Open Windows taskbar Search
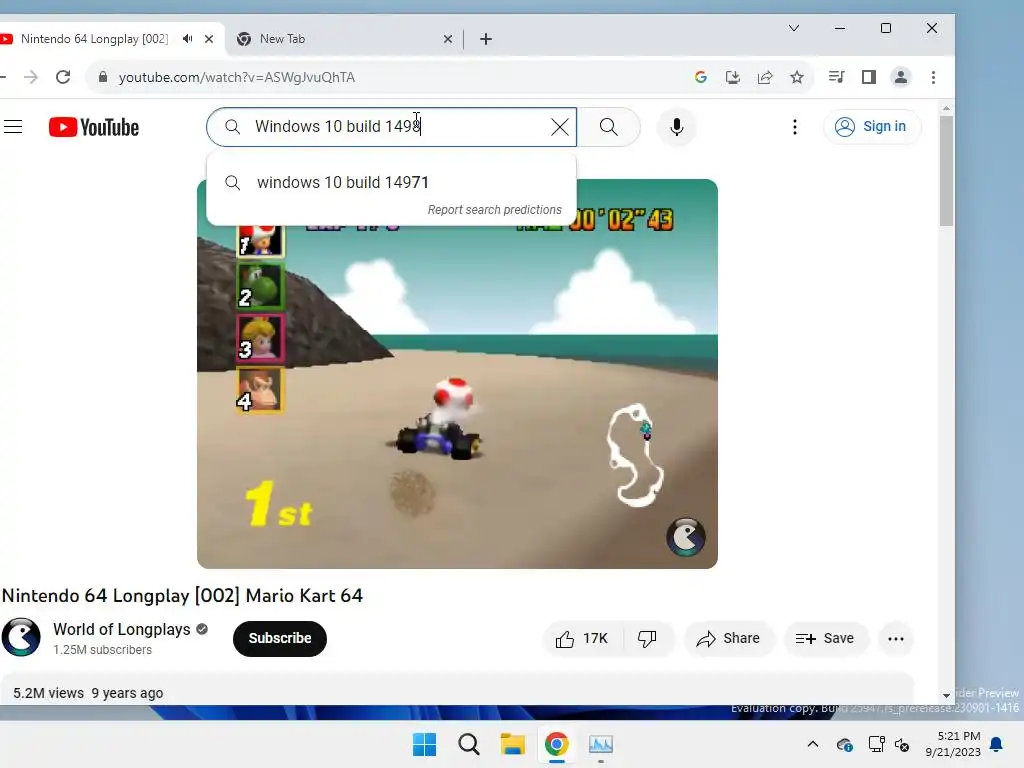This screenshot has width=1024, height=768. (469, 744)
